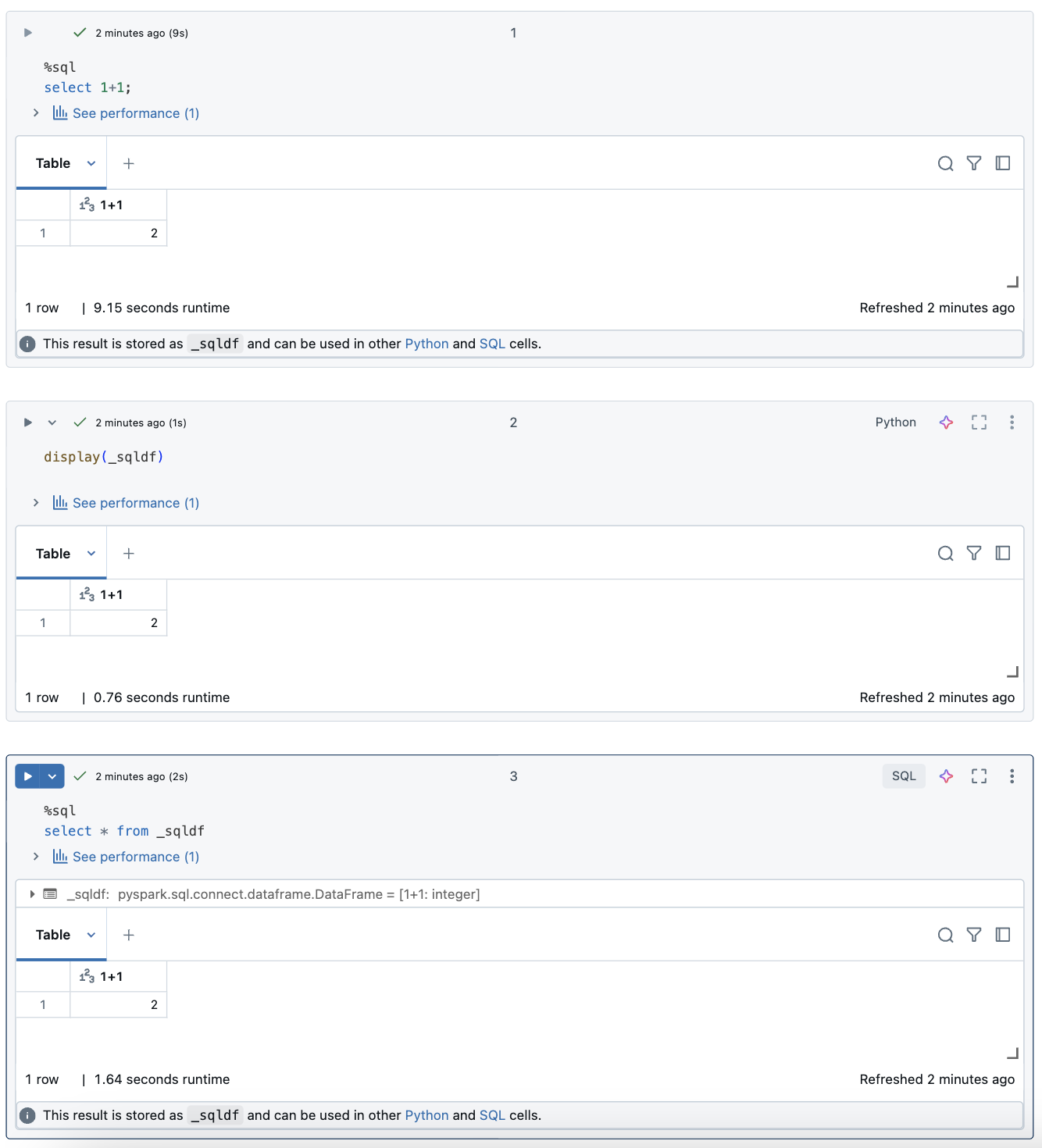Open the Python language selector in cell 2
Screen dimensions: 1042x1148
[x=895, y=422]
